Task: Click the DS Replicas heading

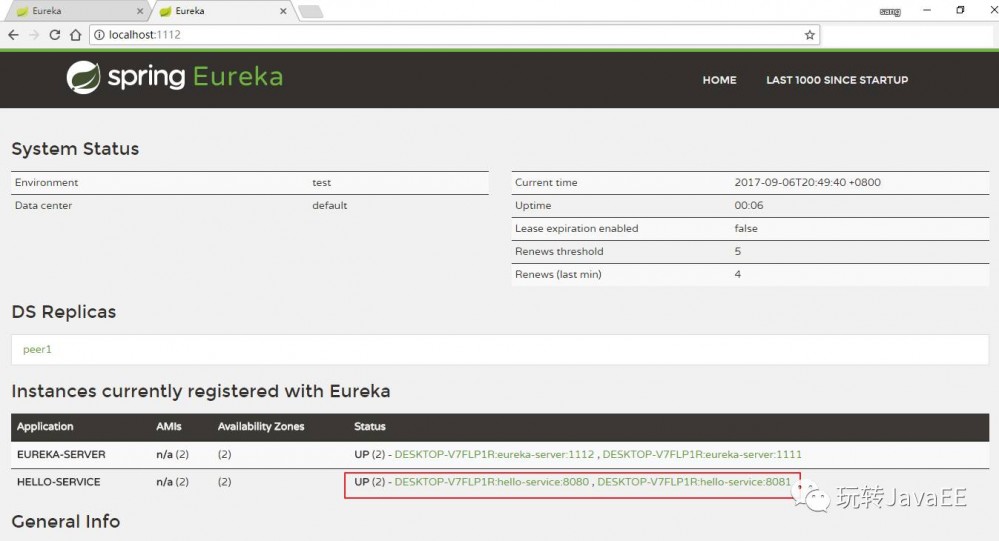Action: pyautogui.click(x=64, y=312)
